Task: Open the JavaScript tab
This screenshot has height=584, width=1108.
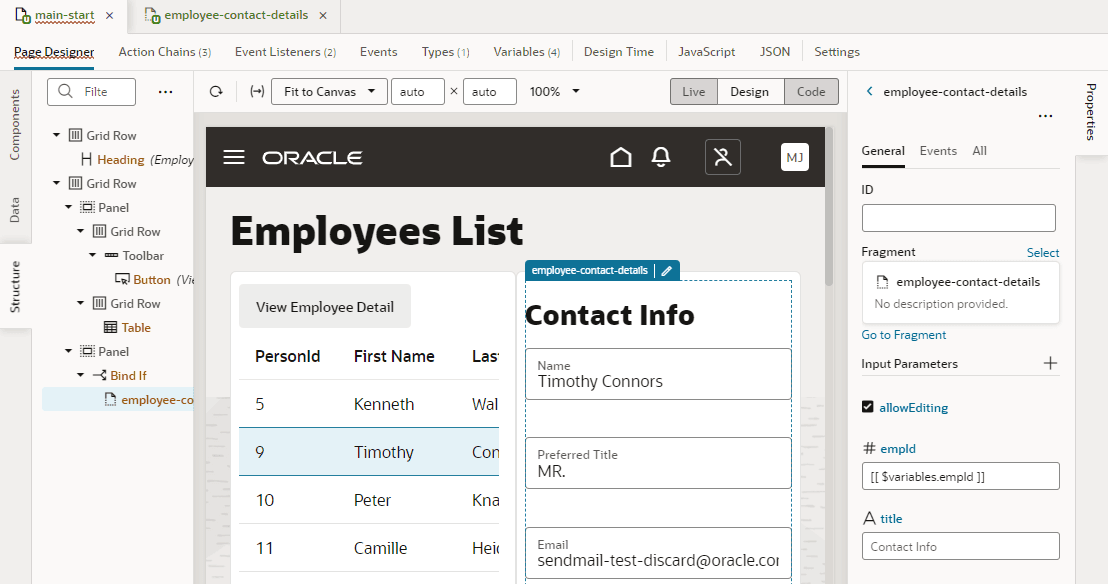Action: [707, 52]
